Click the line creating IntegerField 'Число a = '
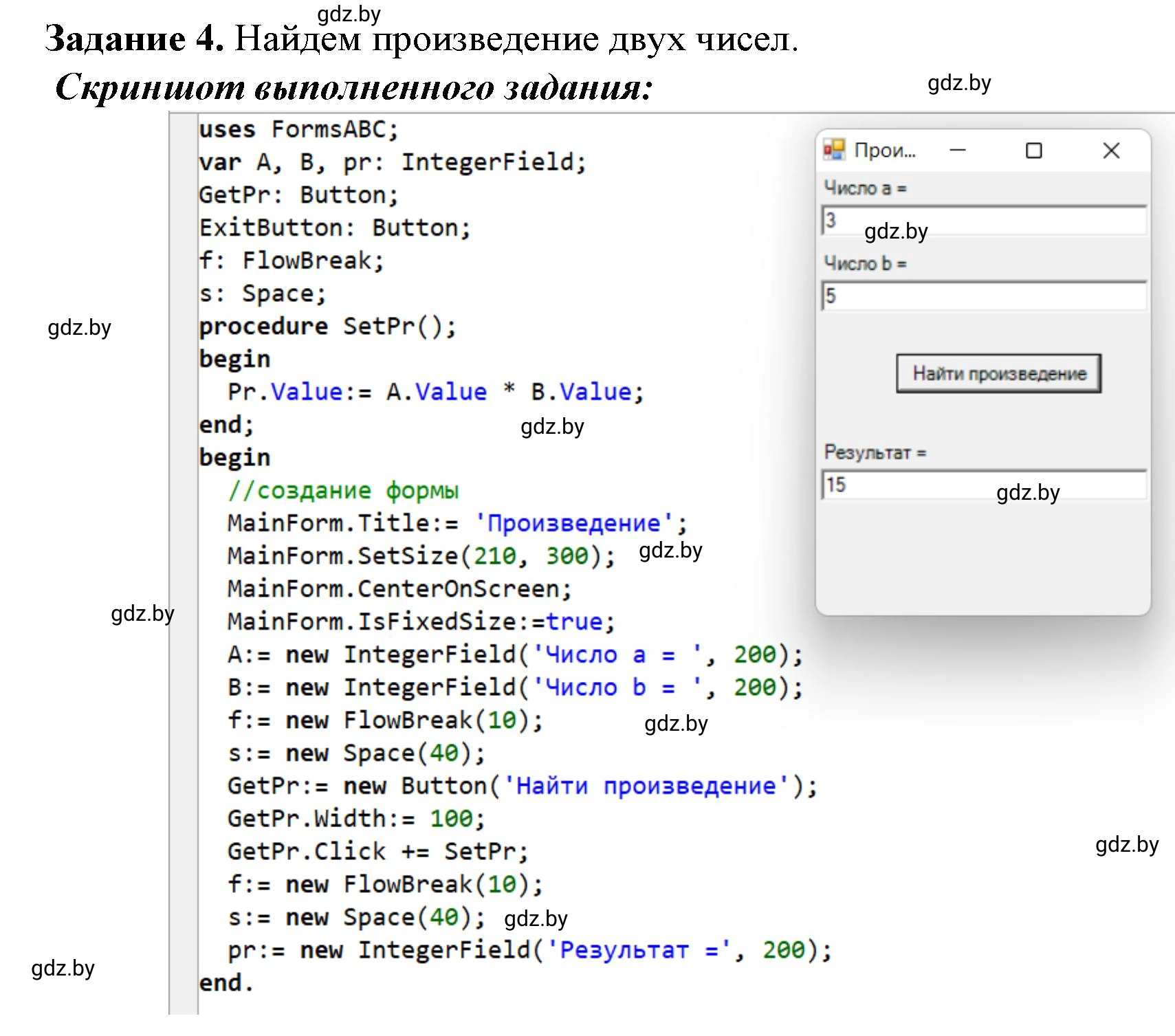Image resolution: width=1175 pixels, height=1036 pixels. (516, 654)
